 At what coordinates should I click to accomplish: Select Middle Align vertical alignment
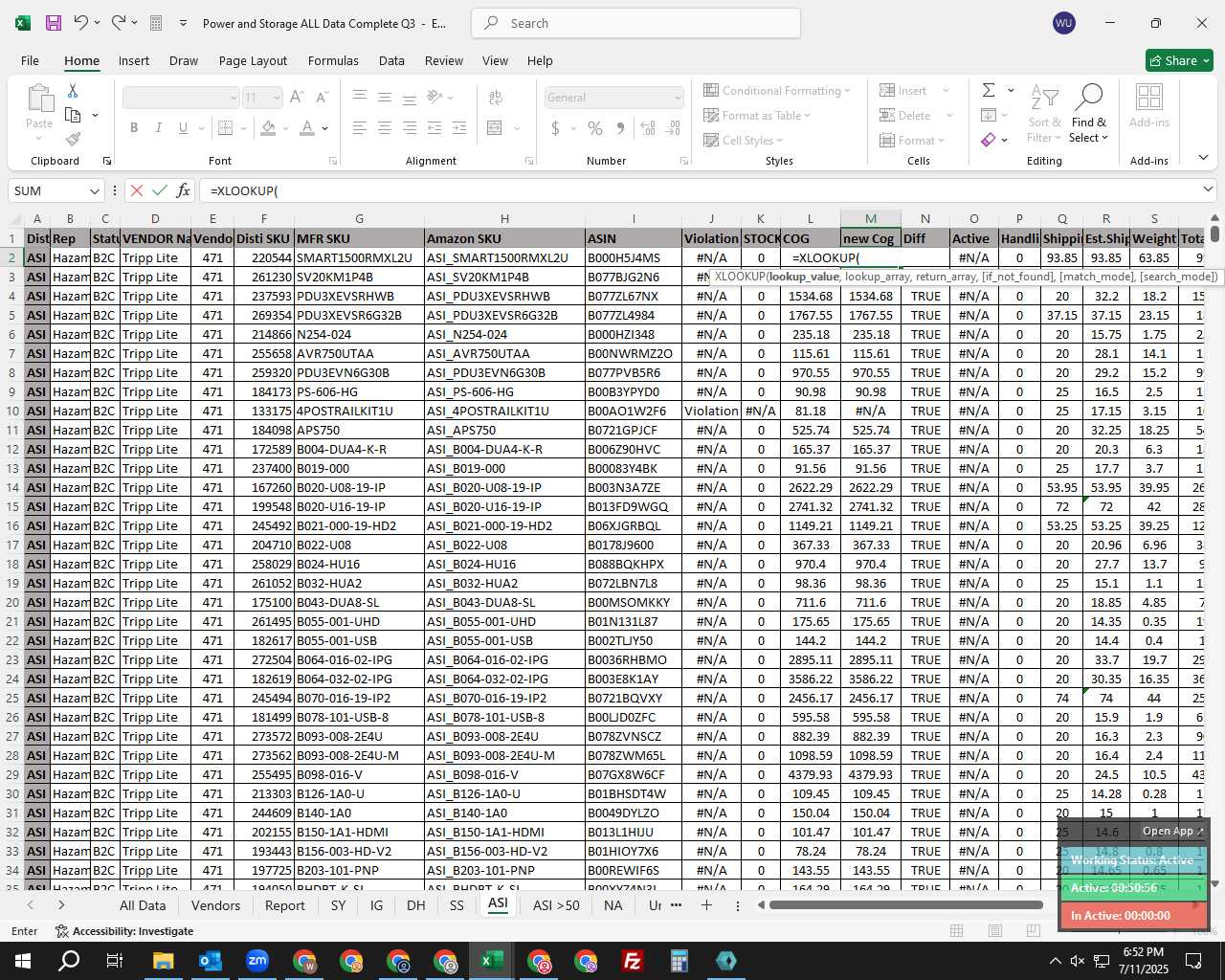tap(385, 97)
